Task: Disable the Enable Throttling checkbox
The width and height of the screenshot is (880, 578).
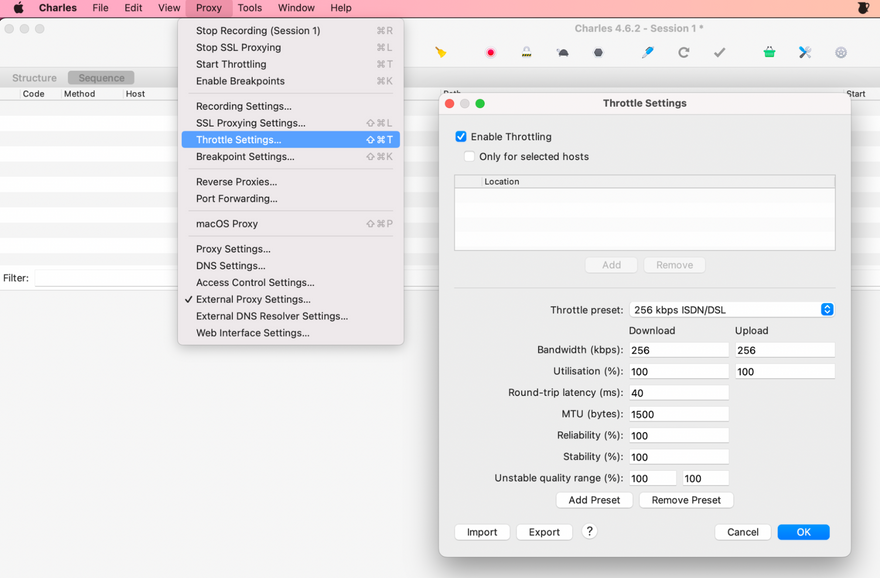Action: pyautogui.click(x=461, y=137)
